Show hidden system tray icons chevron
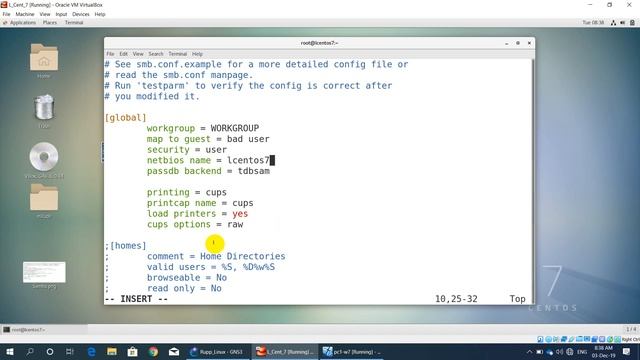 pos(529,351)
